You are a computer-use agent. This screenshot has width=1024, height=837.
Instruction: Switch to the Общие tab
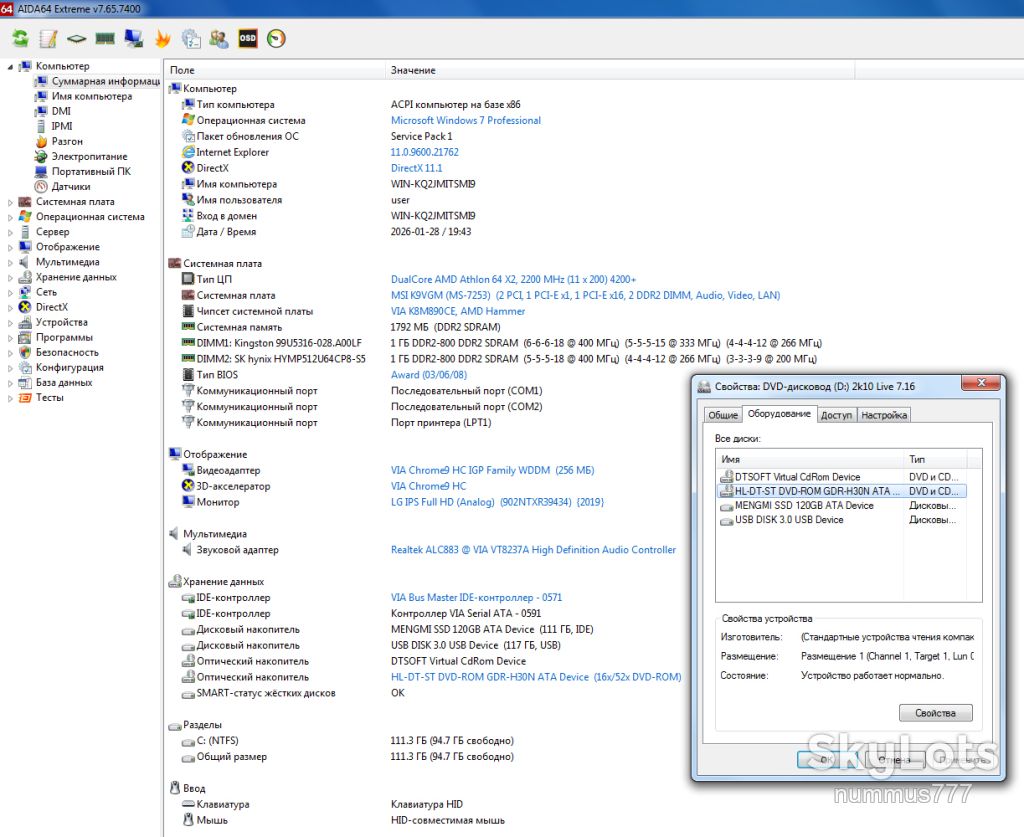click(x=723, y=415)
